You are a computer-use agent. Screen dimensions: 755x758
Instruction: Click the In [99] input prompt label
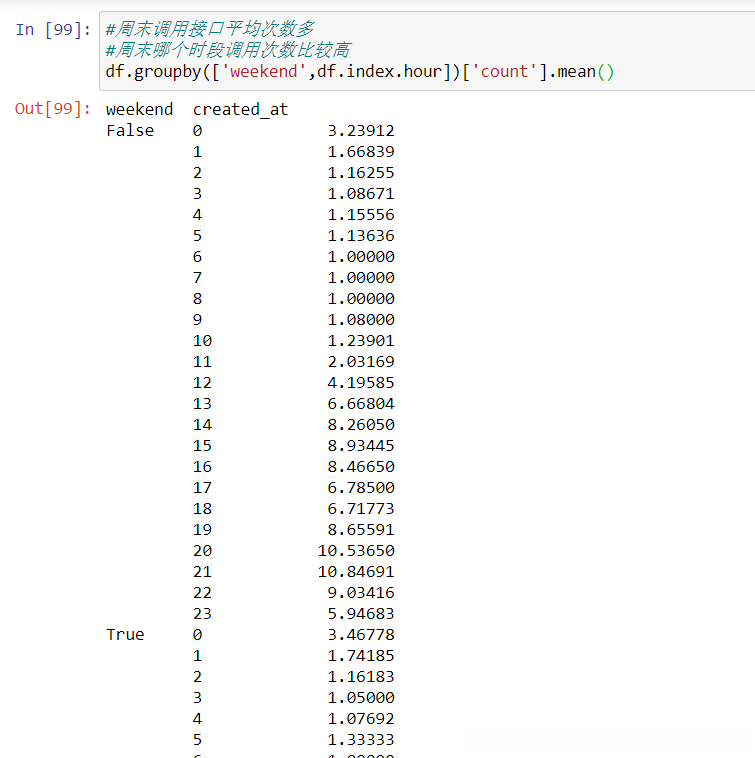coord(53,30)
